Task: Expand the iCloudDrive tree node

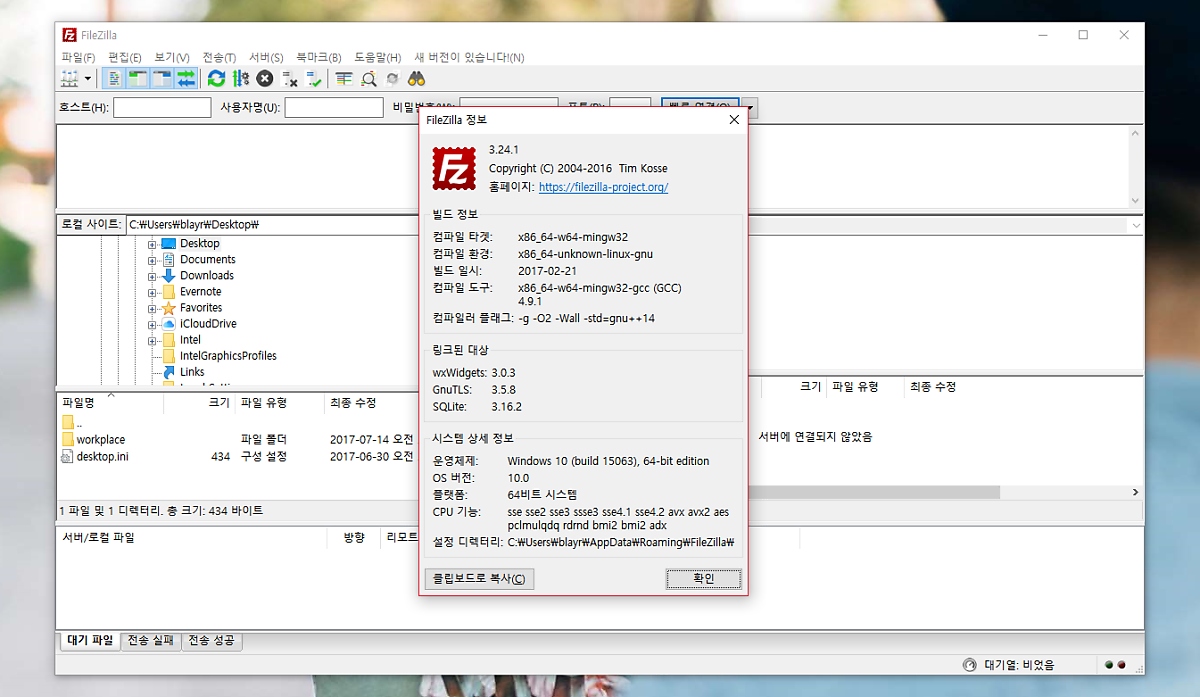Action: click(152, 324)
